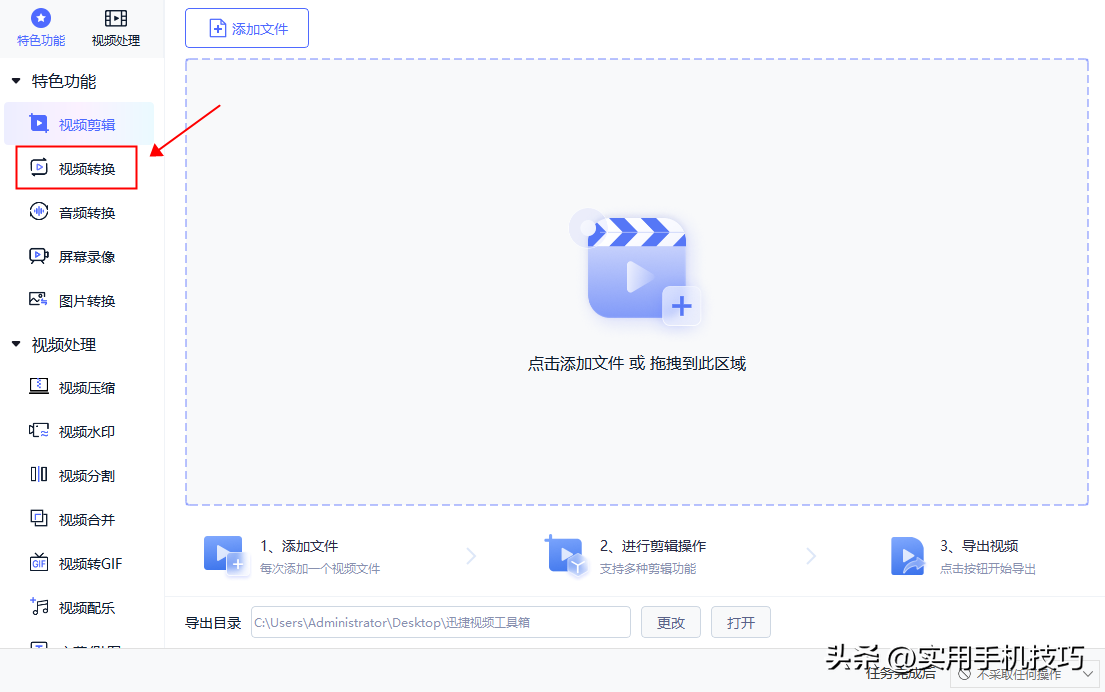
Task: Open the 特色功能 star tab
Action: click(x=41, y=28)
